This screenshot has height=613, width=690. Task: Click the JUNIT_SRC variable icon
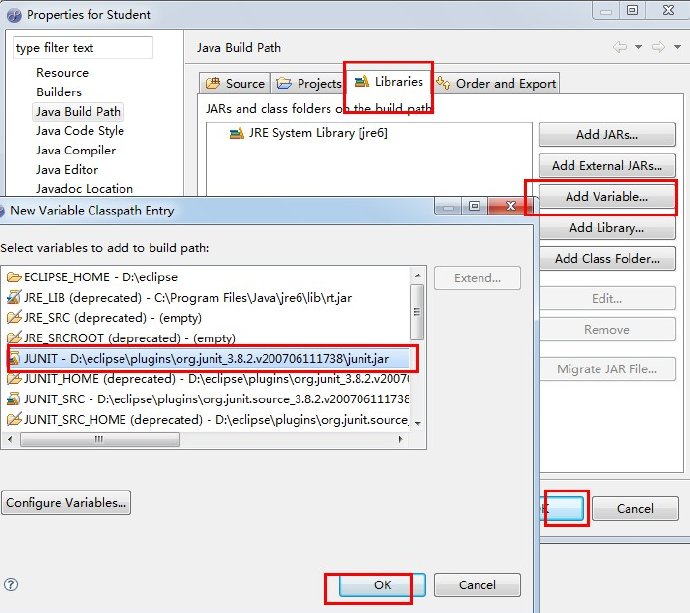click(x=14, y=399)
